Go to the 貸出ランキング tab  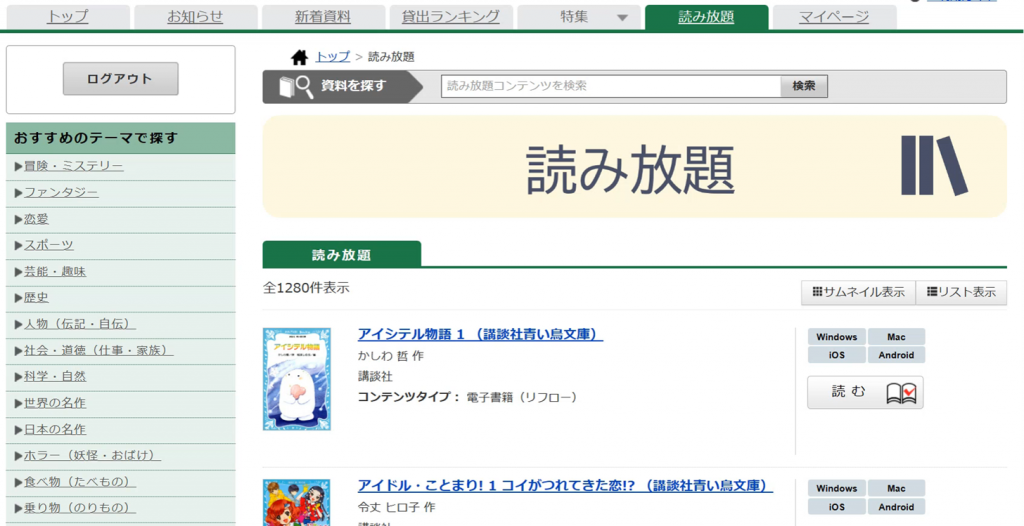coord(451,17)
